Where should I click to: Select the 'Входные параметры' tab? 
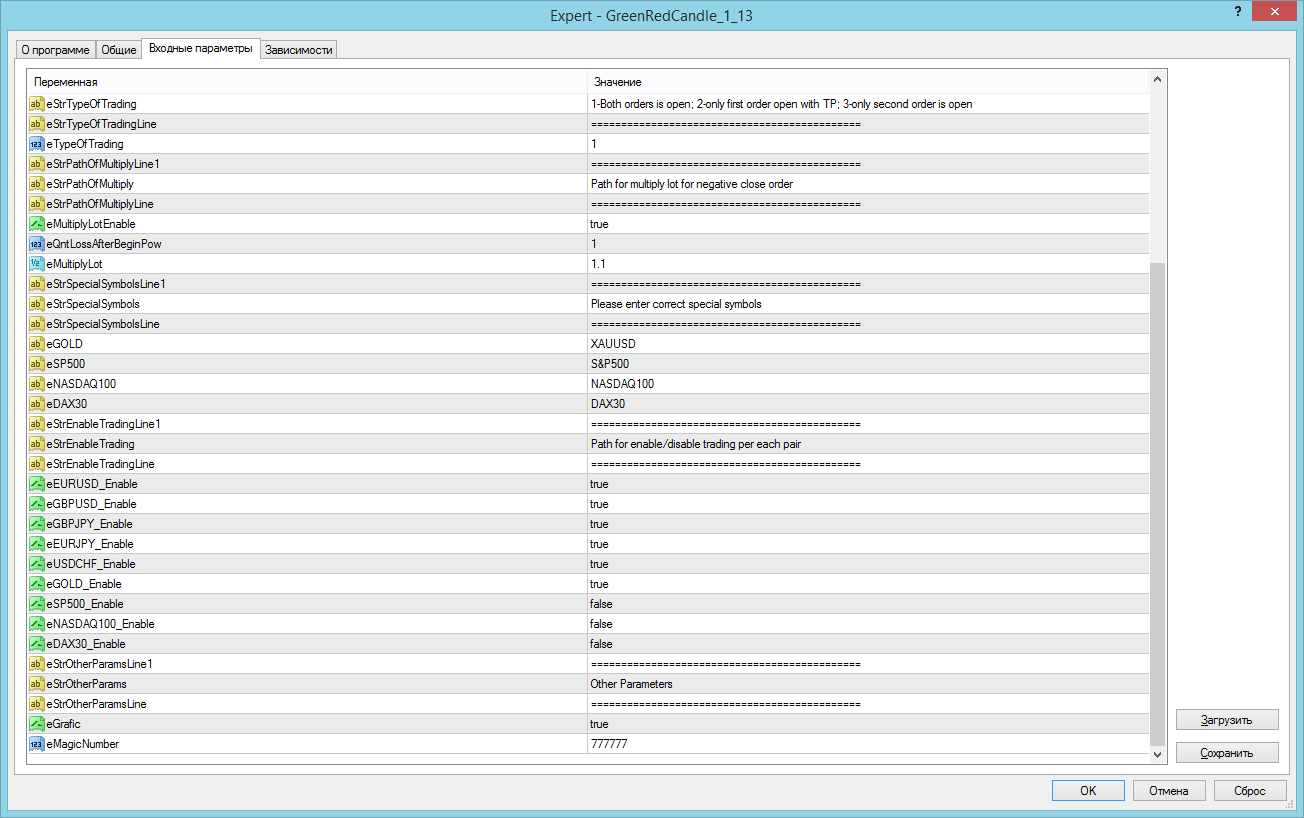201,48
